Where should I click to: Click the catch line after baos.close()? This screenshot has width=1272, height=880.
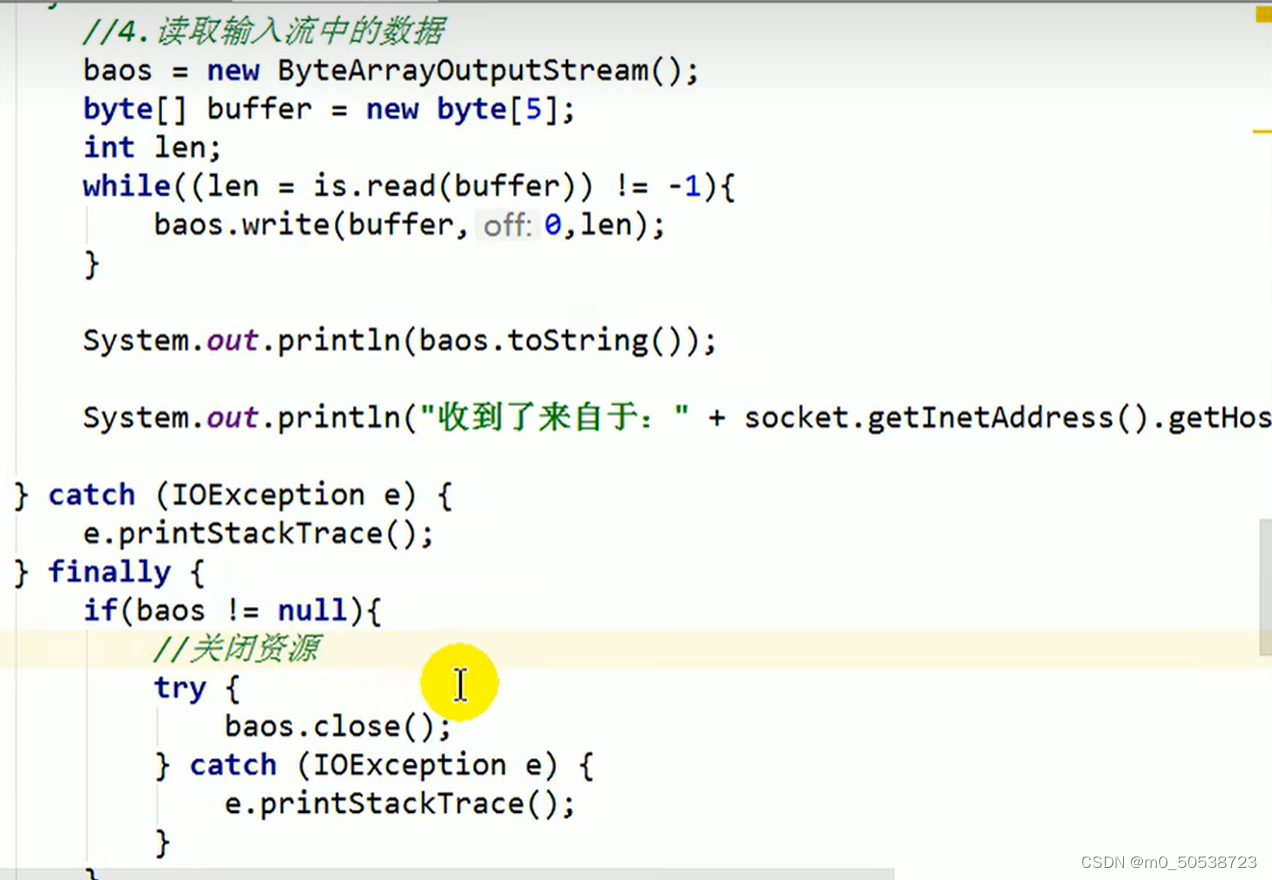(x=374, y=765)
